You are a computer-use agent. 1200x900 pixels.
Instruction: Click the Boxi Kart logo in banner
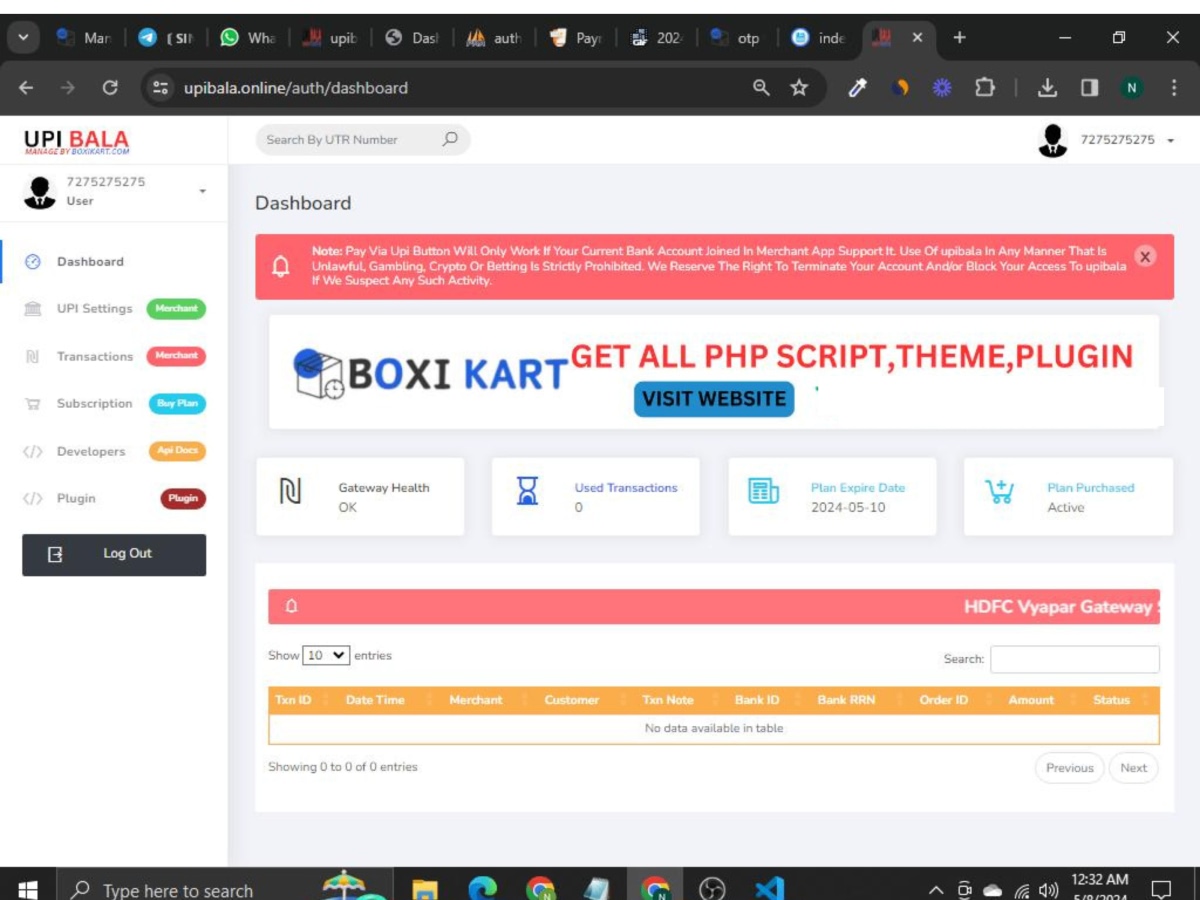(431, 374)
